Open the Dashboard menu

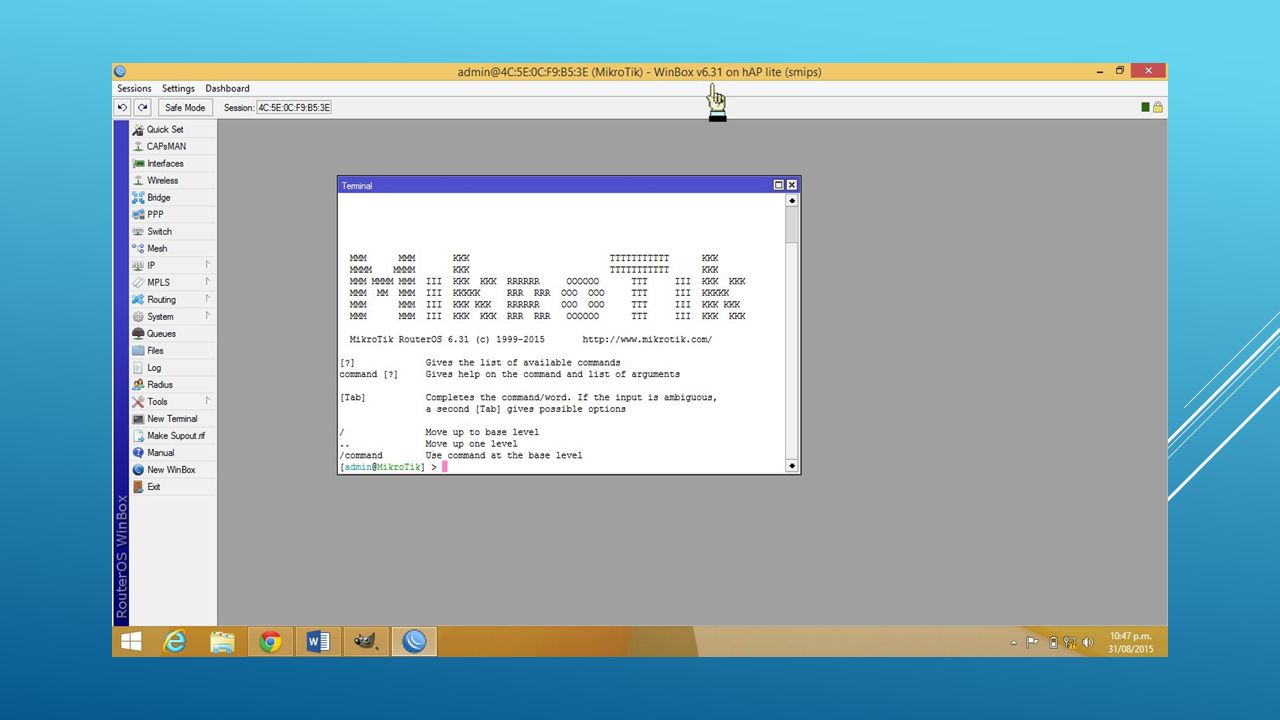click(227, 88)
